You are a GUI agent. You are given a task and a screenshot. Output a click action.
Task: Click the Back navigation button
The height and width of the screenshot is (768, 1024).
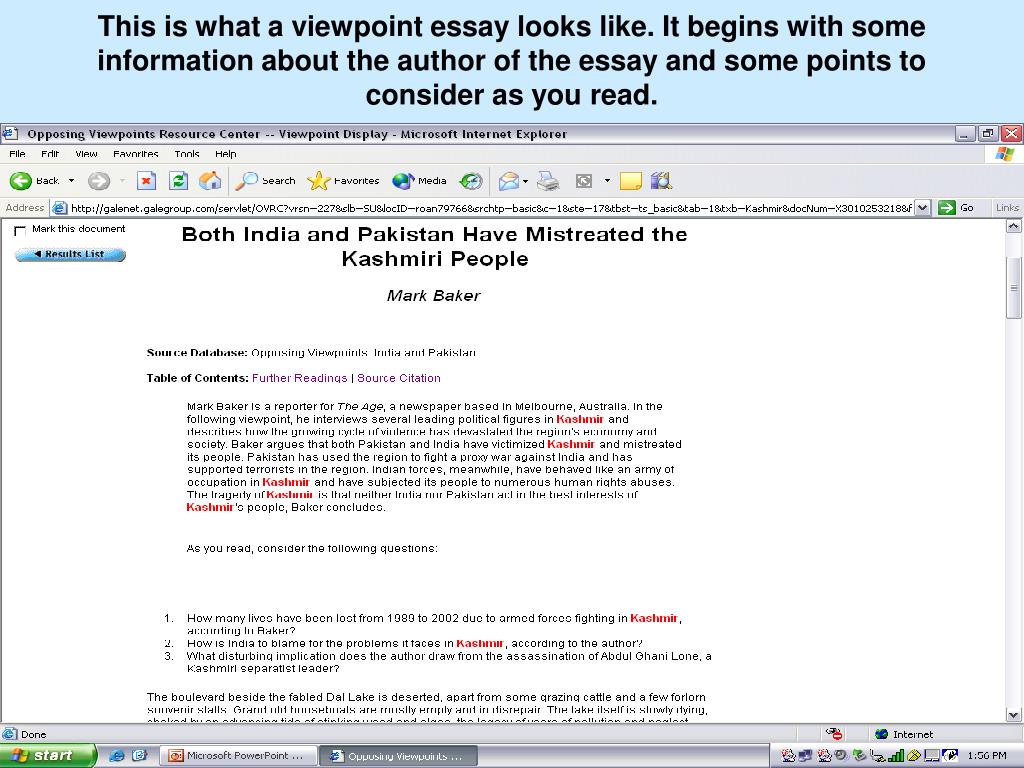click(x=34, y=181)
